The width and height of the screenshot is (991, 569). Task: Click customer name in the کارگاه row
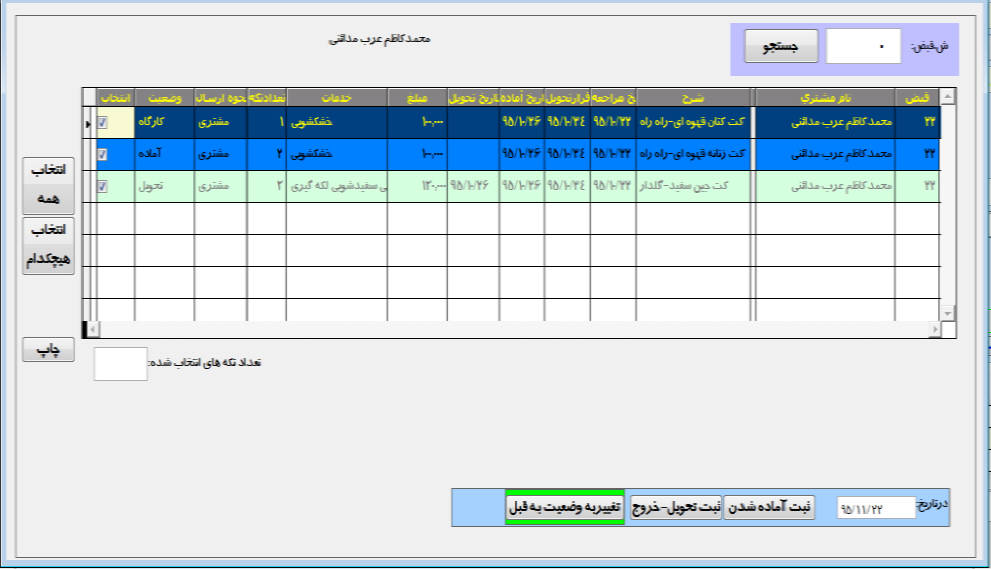pos(825,123)
